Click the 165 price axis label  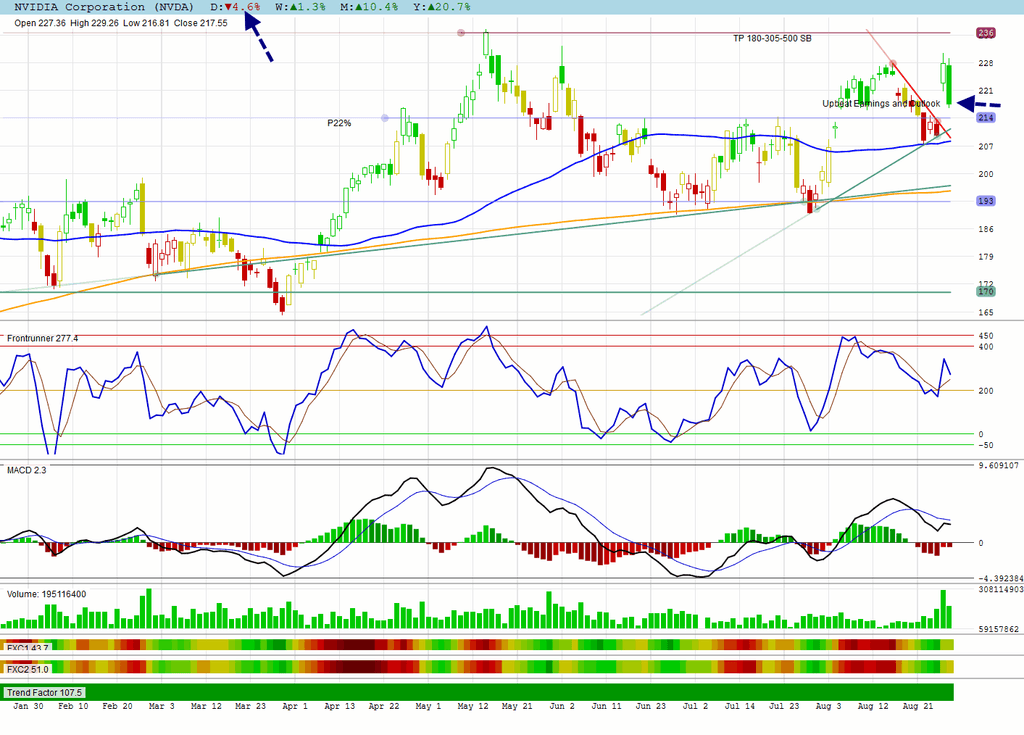(x=985, y=312)
